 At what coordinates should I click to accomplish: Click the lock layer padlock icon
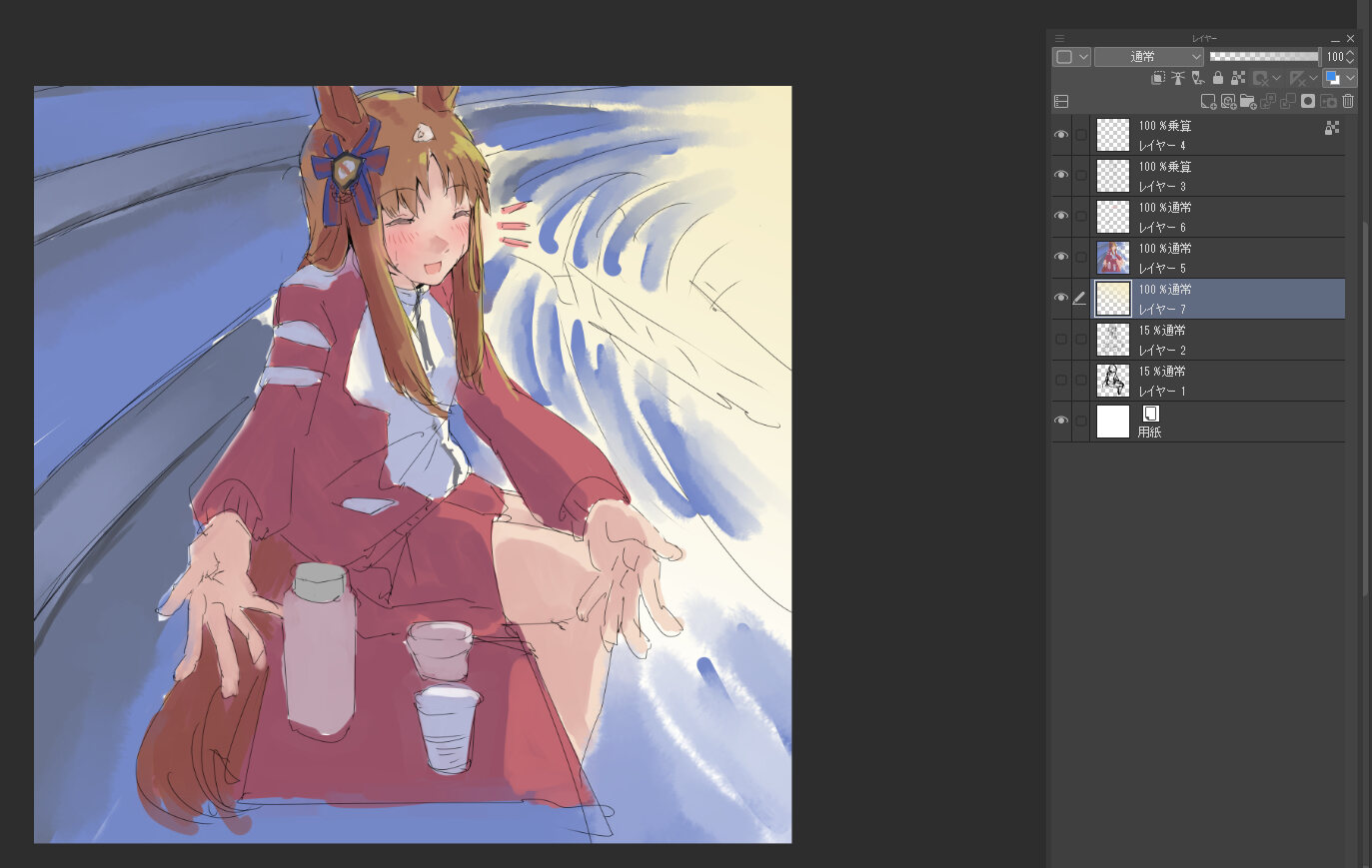pyautogui.click(x=1218, y=77)
